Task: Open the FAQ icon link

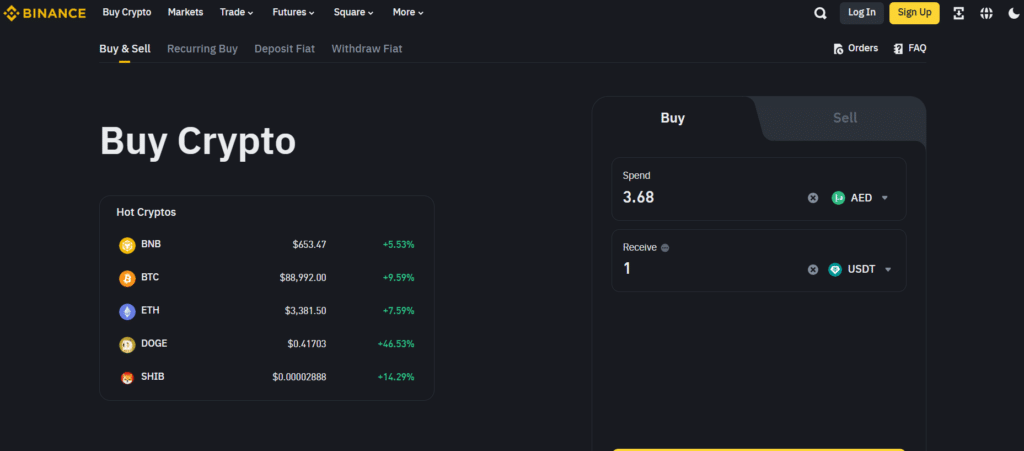Action: pos(910,48)
